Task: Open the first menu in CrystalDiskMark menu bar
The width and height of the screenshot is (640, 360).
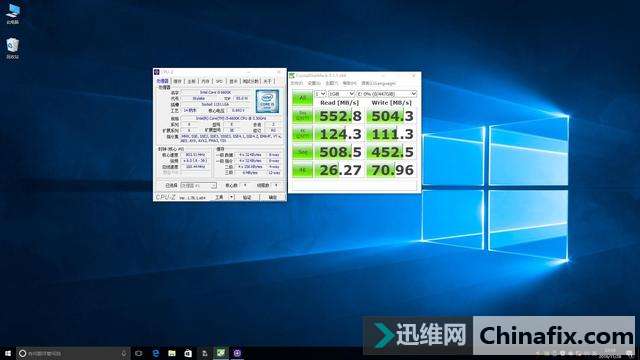Action: (x=296, y=83)
